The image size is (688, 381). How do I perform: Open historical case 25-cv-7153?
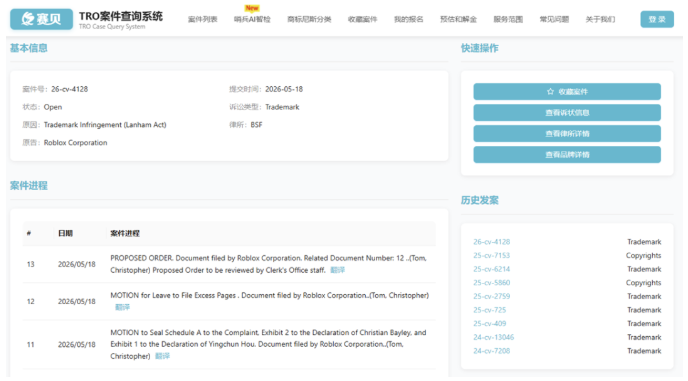pyautogui.click(x=491, y=255)
